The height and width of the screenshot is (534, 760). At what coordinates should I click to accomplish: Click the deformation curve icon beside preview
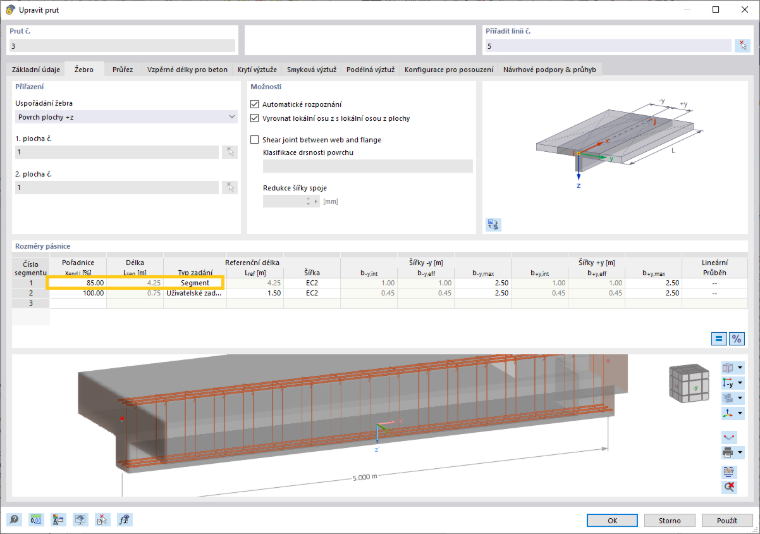pyautogui.click(x=728, y=437)
